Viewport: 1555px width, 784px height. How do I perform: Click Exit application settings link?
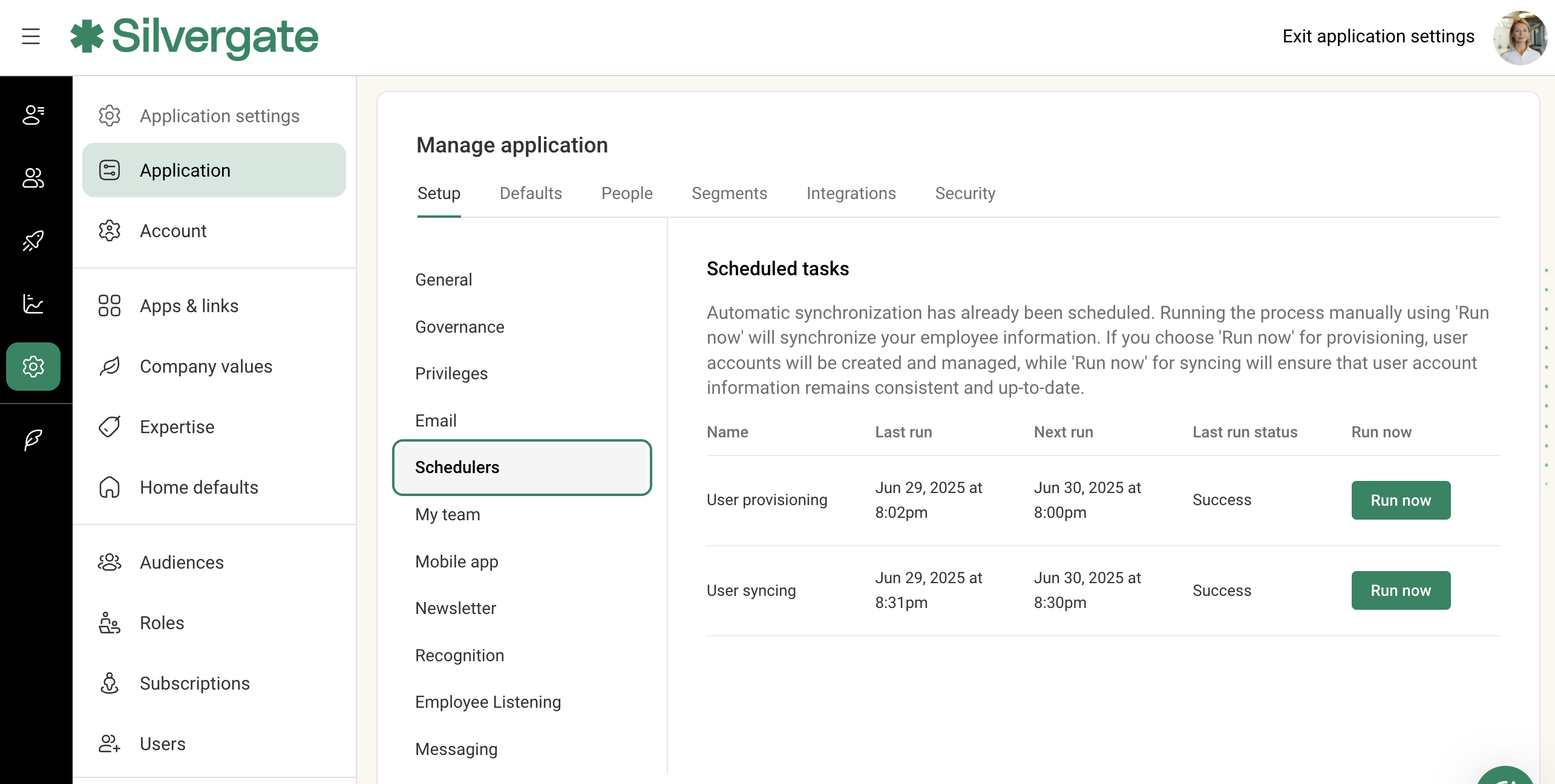(1378, 37)
